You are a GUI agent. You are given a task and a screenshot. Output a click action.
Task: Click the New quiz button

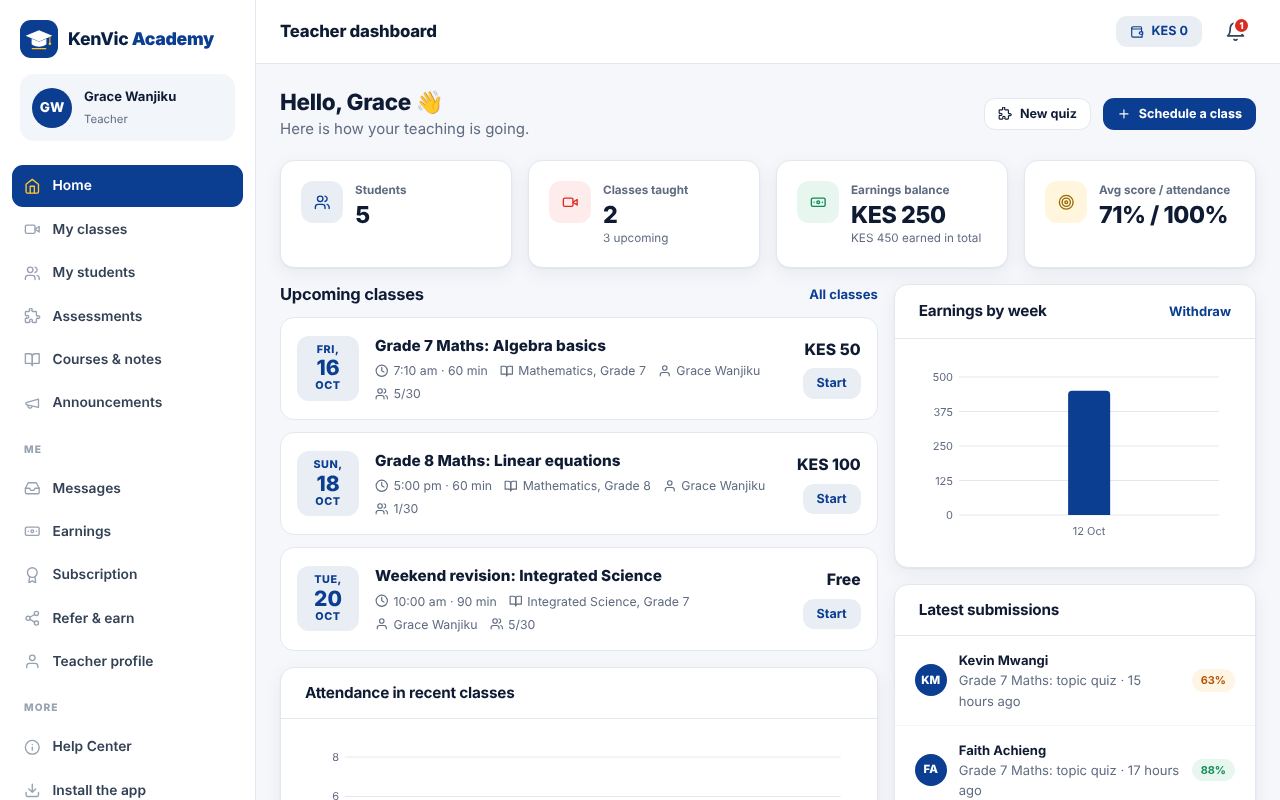point(1039,114)
